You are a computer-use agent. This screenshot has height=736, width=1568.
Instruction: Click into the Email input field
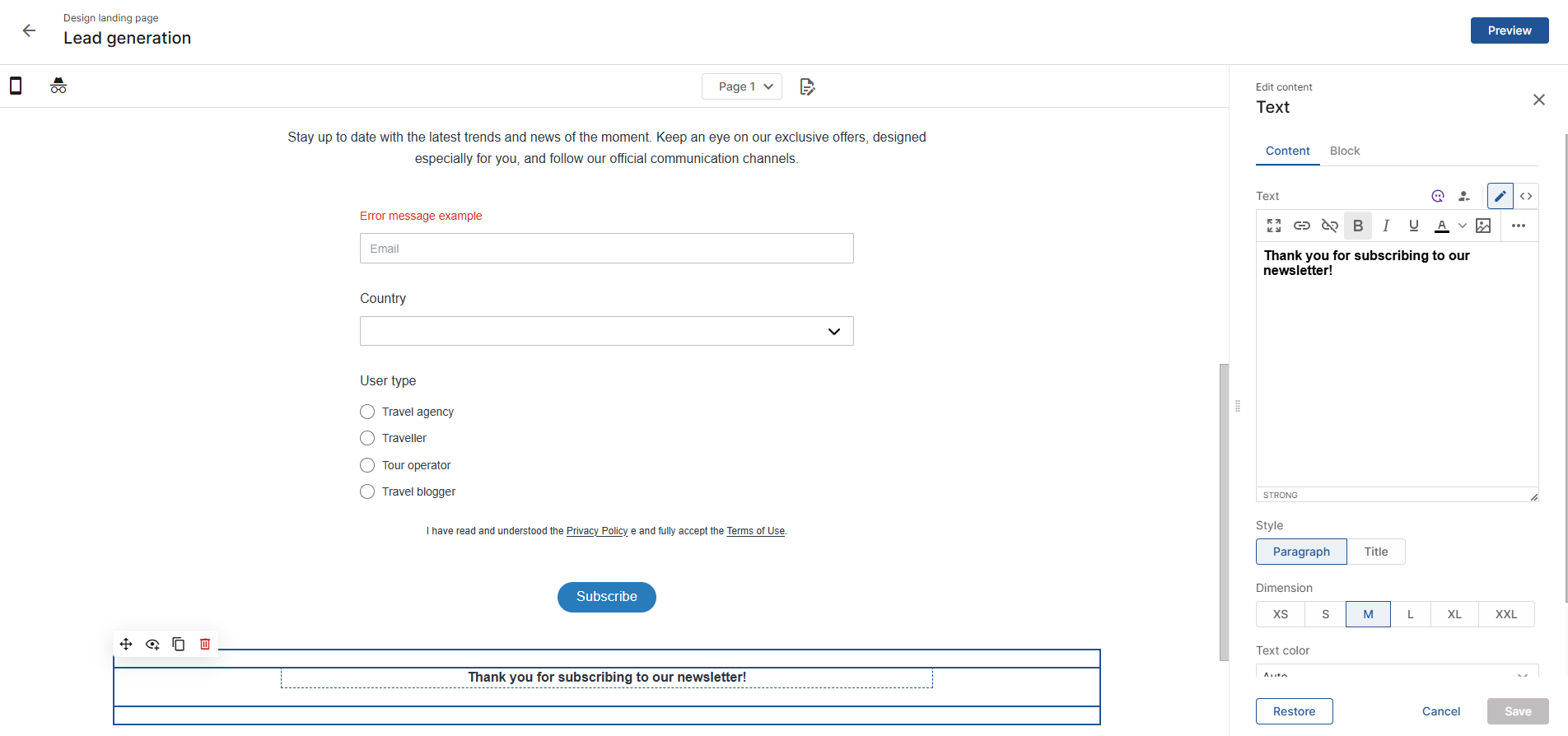click(x=606, y=249)
